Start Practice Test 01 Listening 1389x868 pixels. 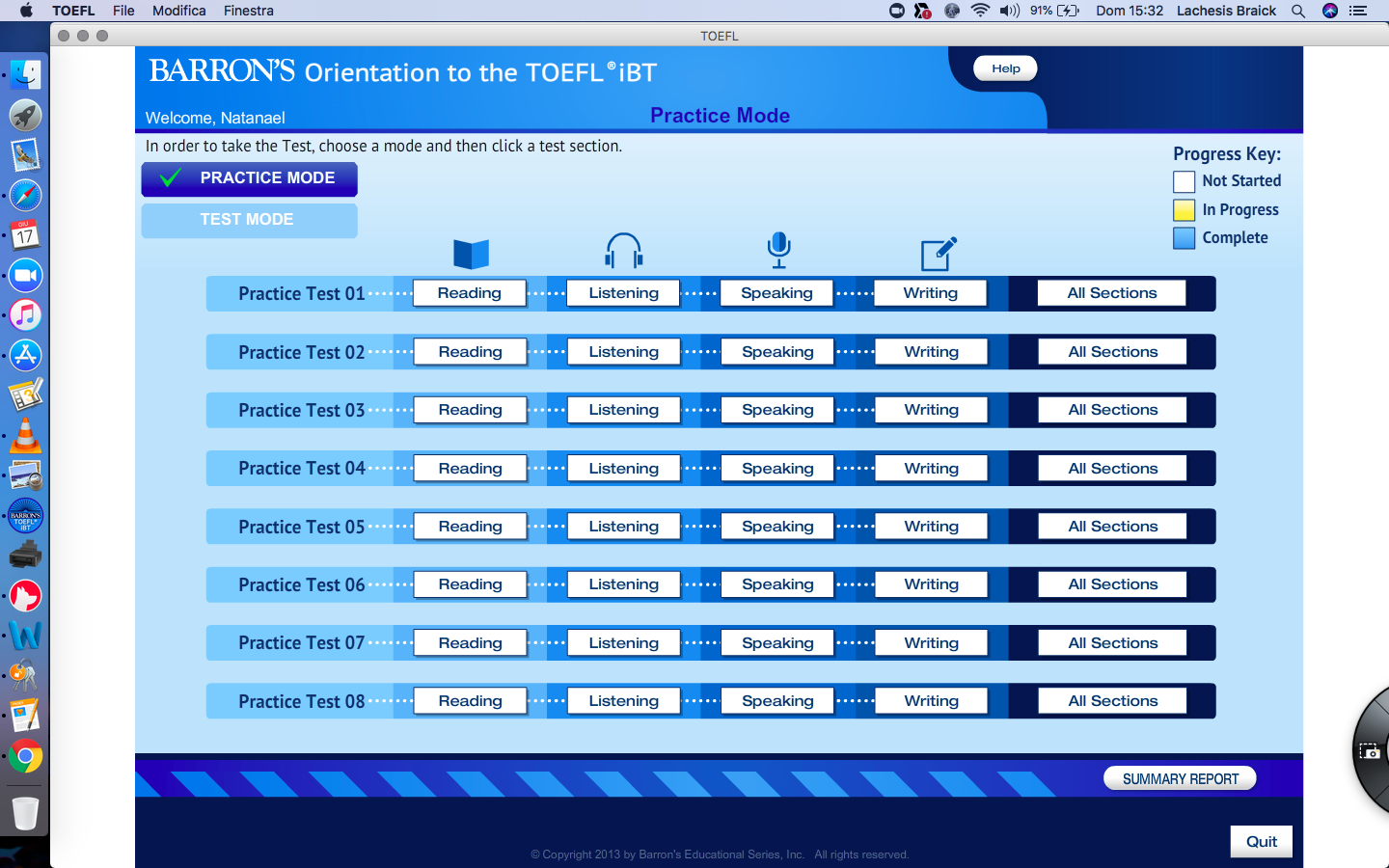pos(623,293)
